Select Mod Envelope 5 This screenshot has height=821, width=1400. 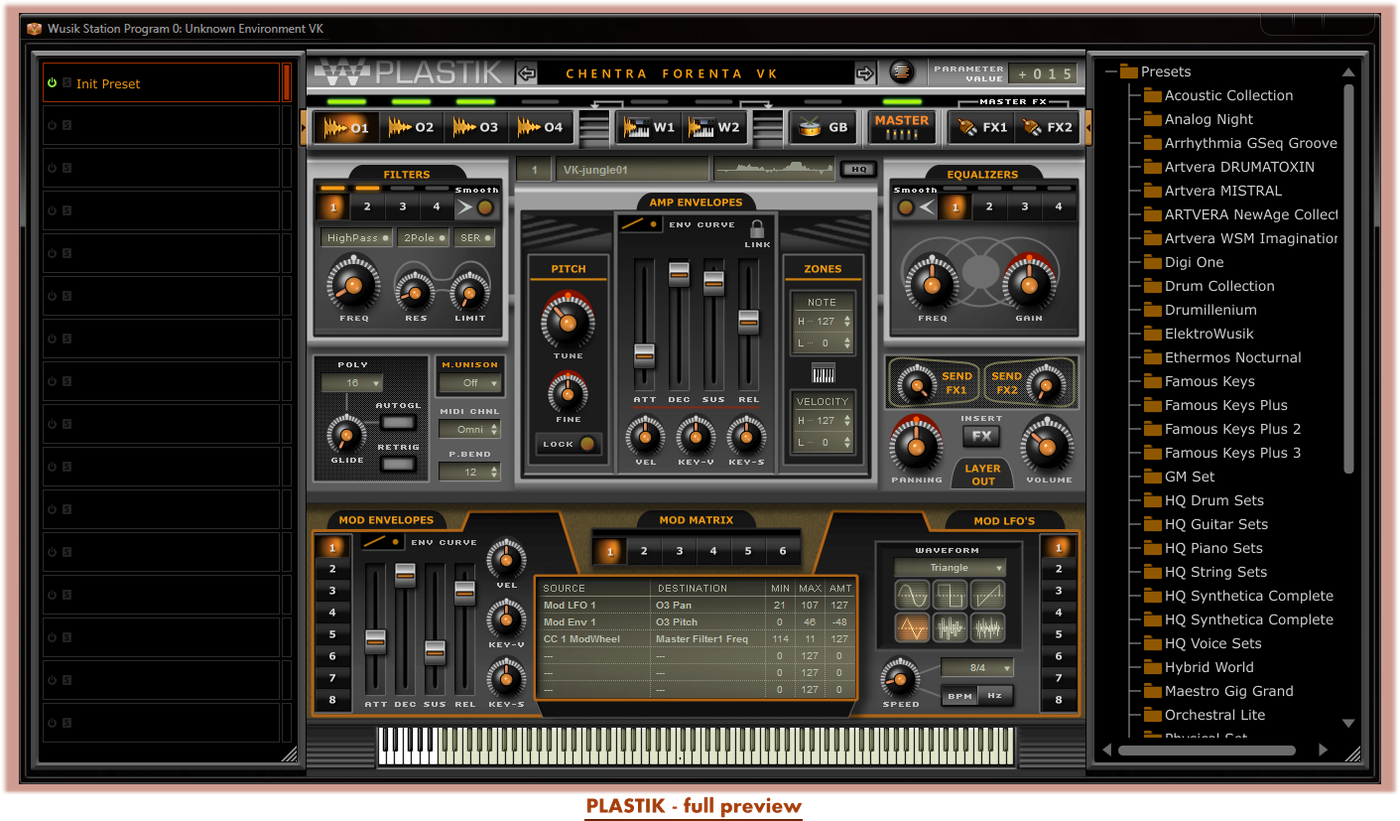(333, 634)
